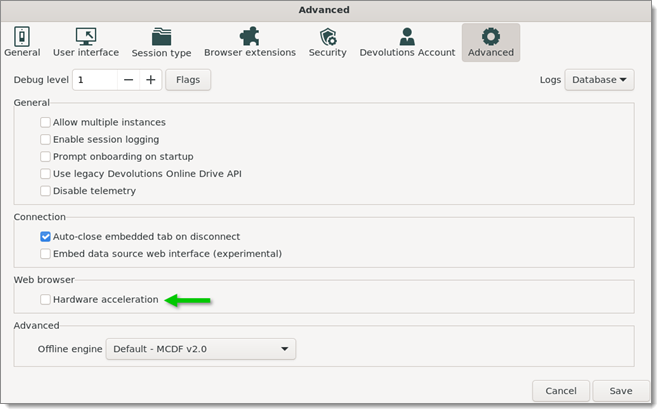Cancel the Advanced settings dialog

click(561, 391)
